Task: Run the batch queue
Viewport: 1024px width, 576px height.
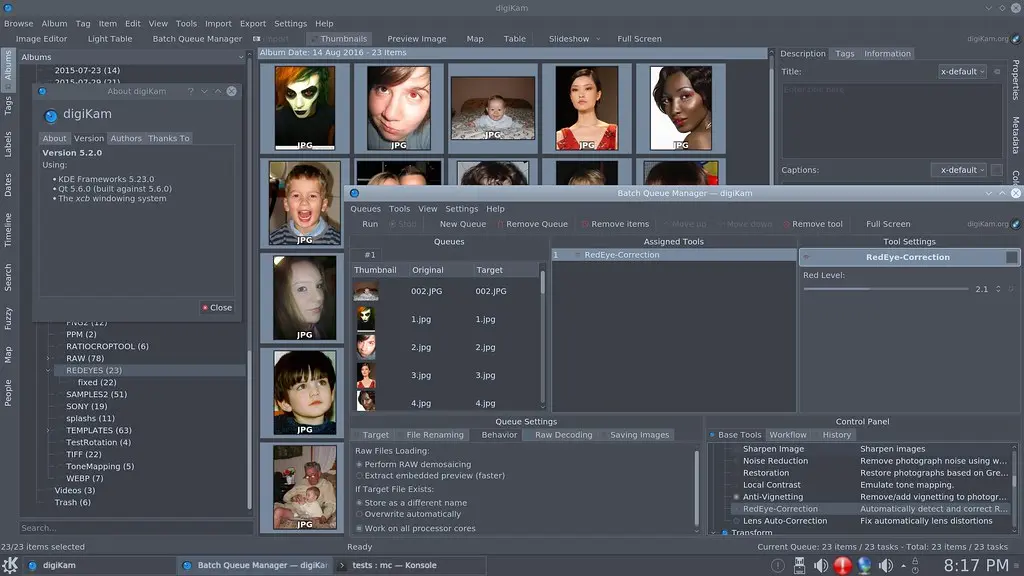Action: pyautogui.click(x=369, y=223)
